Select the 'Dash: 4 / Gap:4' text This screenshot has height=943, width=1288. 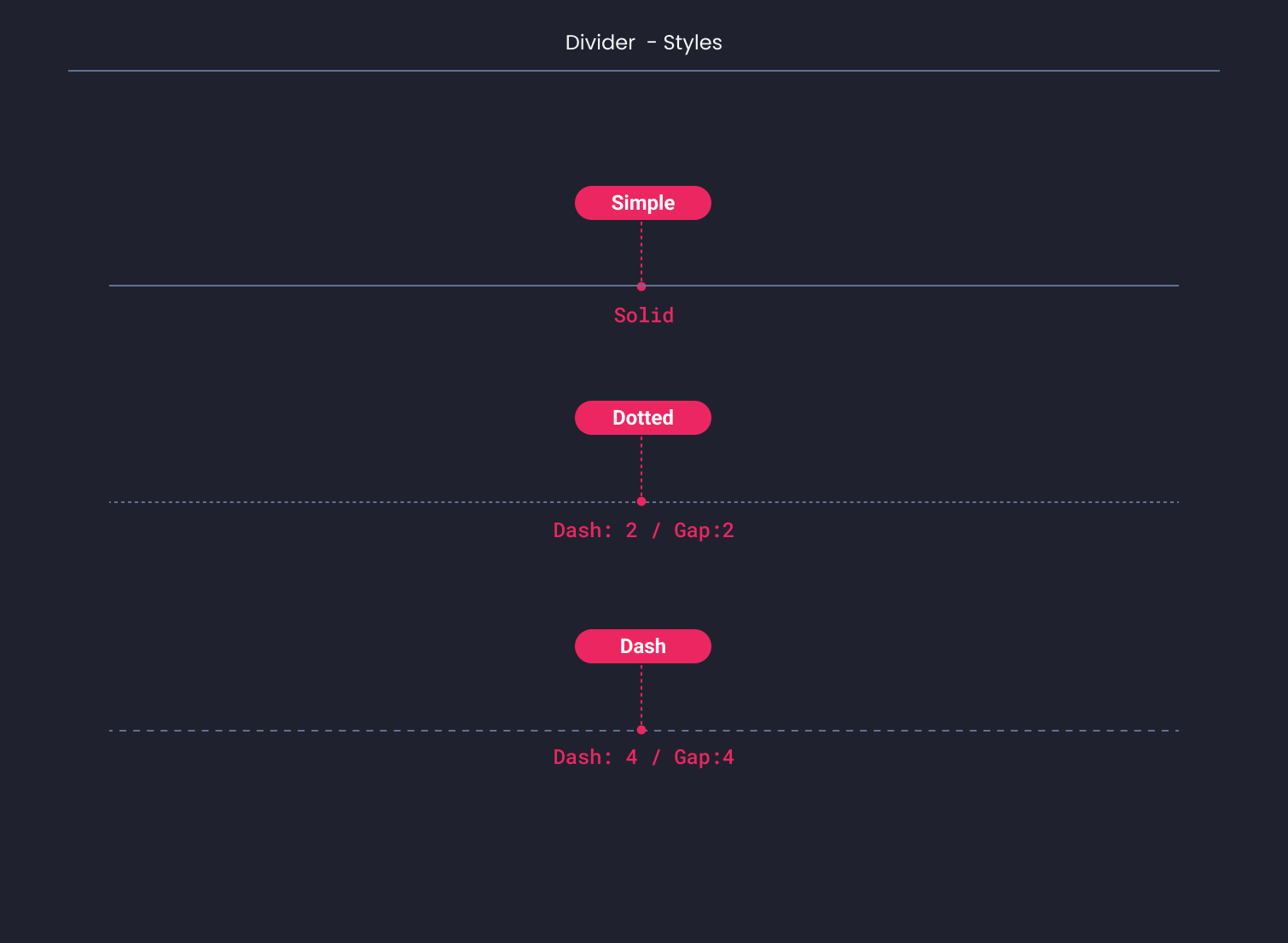(644, 757)
